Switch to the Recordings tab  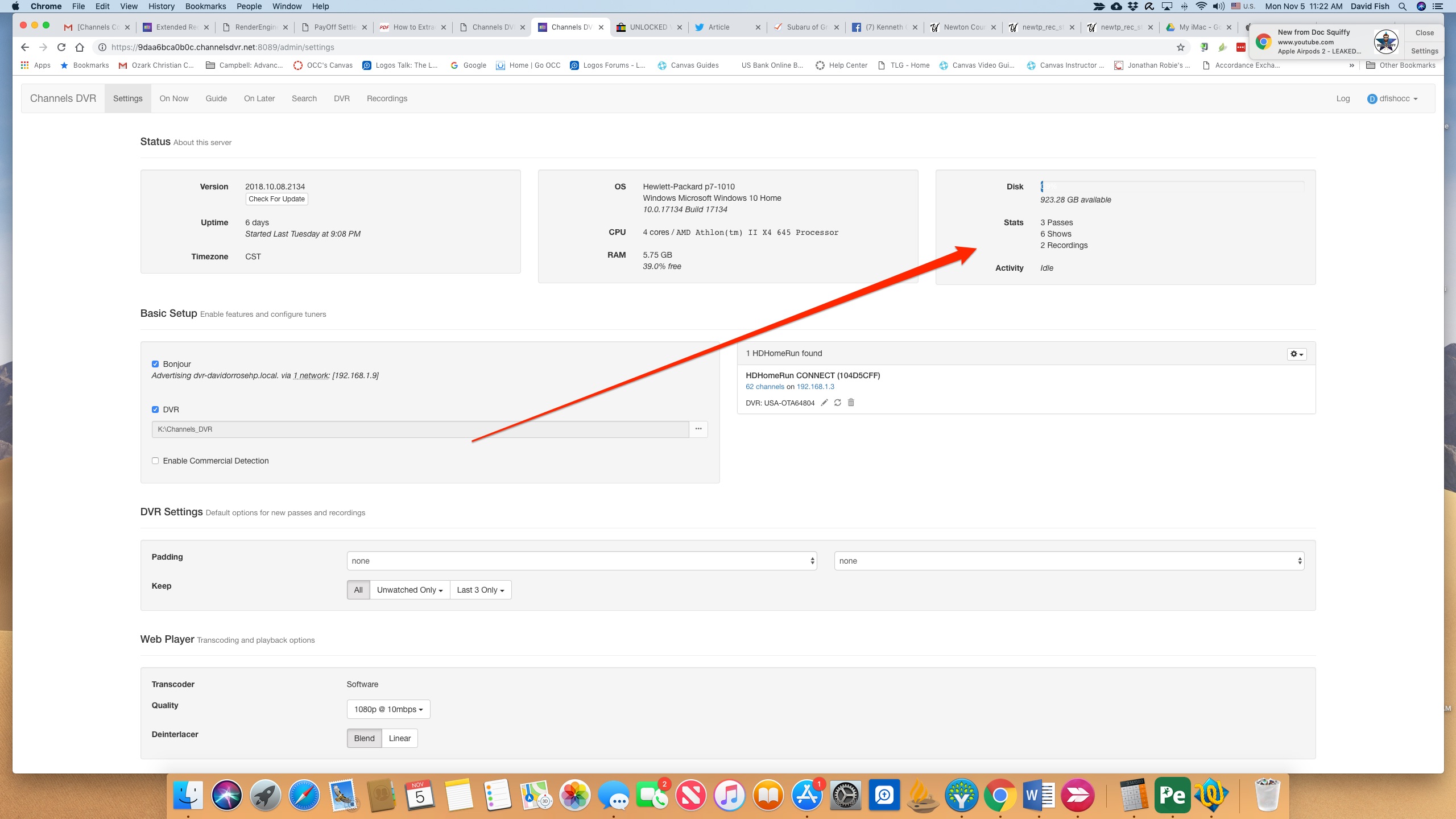387,98
